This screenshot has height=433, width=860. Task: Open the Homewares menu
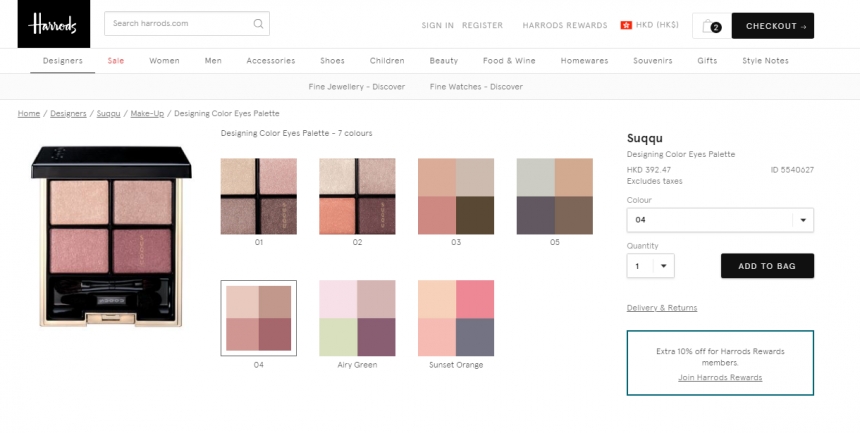coord(584,61)
